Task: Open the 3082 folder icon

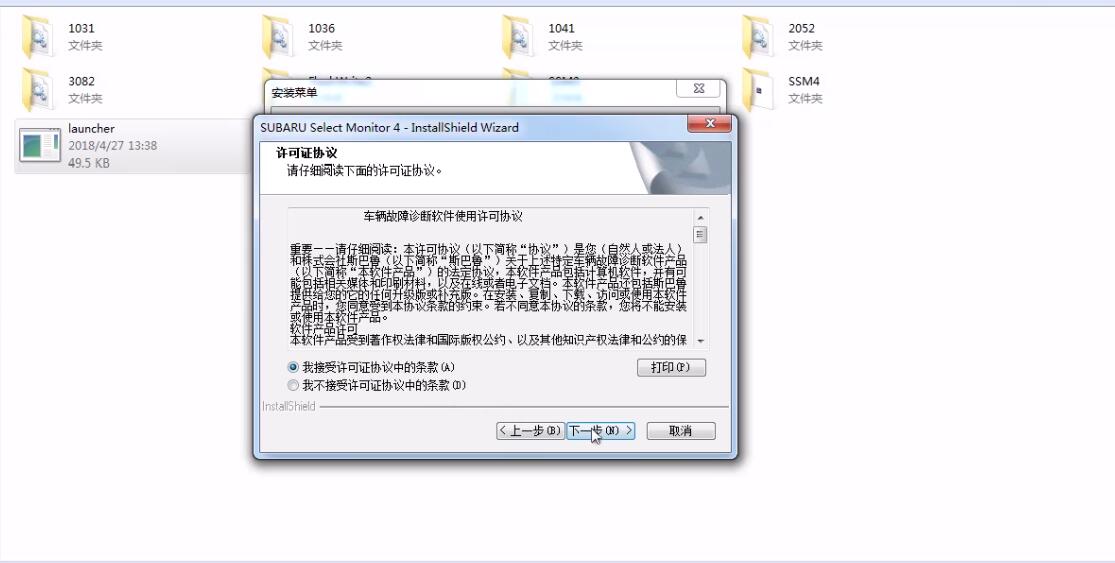Action: (x=38, y=90)
